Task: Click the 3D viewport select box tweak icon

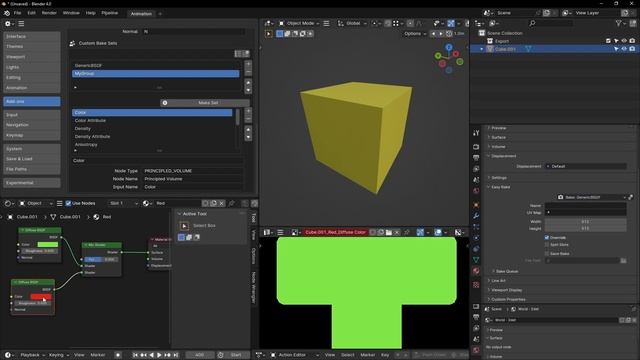Action: click(269, 34)
